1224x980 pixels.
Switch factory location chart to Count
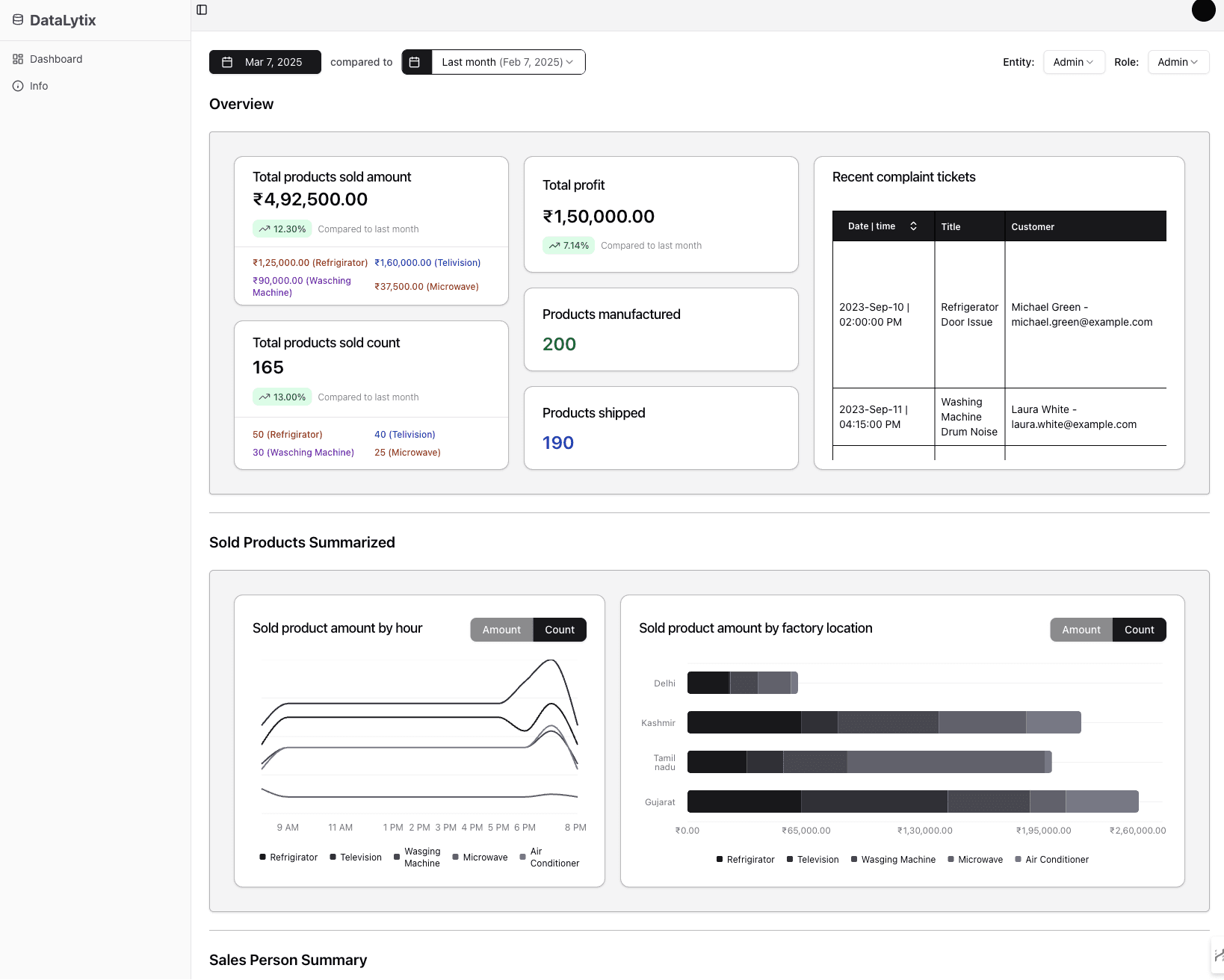(x=1139, y=630)
